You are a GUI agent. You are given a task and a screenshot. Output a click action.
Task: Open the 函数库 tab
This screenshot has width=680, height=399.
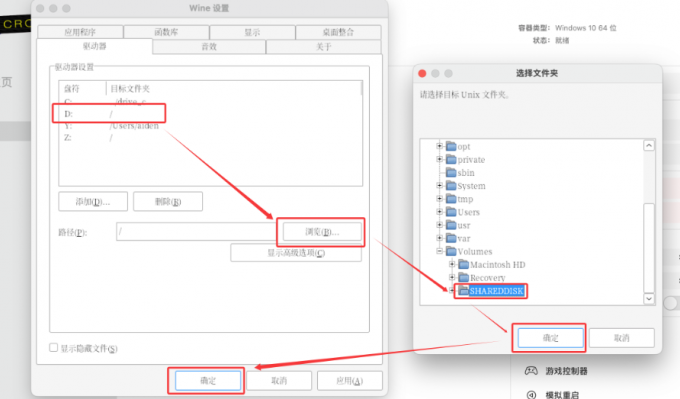click(x=166, y=32)
